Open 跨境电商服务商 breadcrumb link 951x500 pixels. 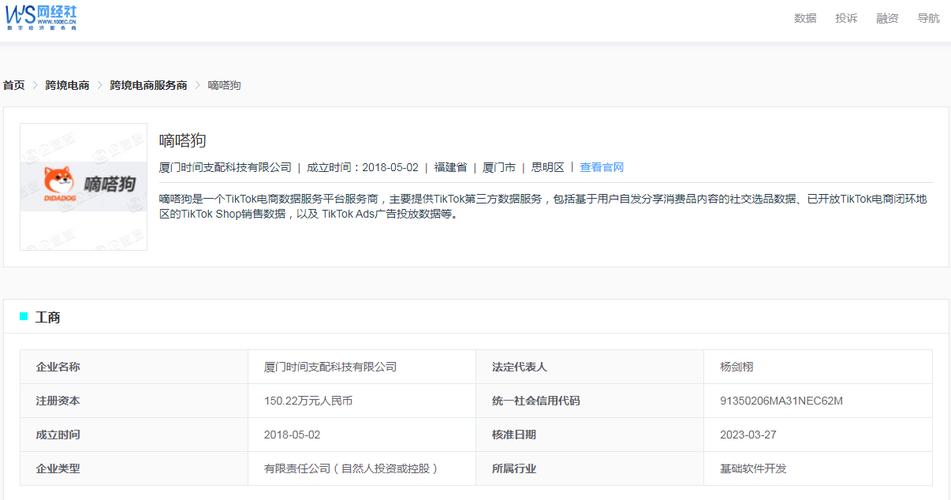pyautogui.click(x=149, y=85)
